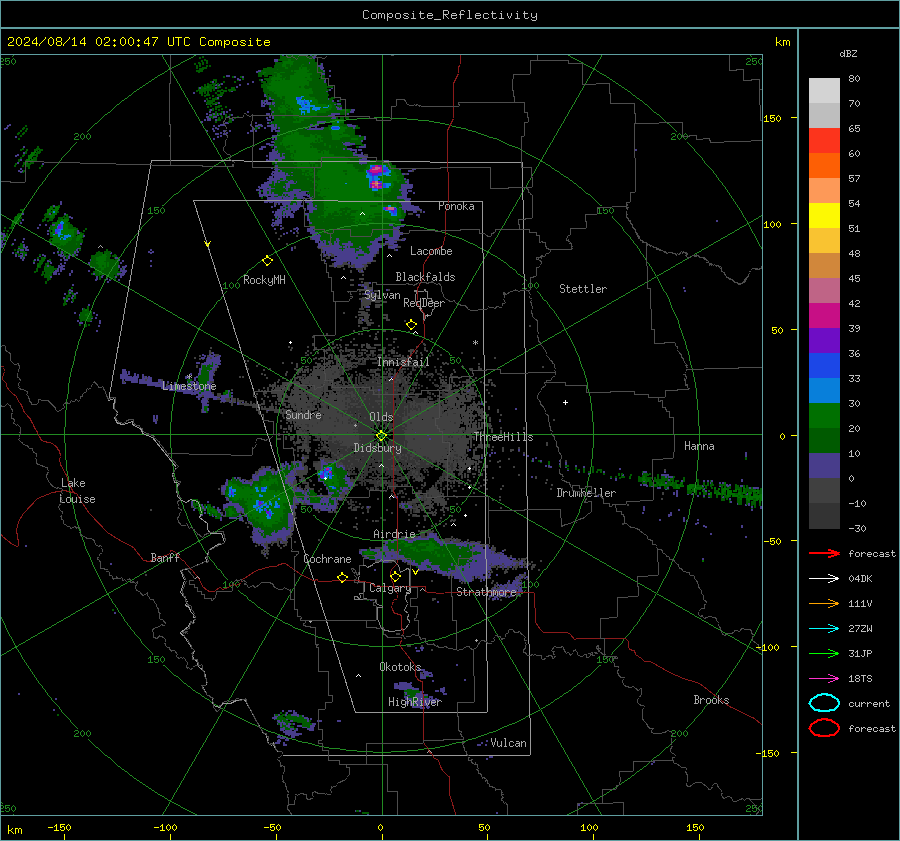This screenshot has width=900, height=841.
Task: Click the Hanna label on map
Action: click(x=699, y=446)
